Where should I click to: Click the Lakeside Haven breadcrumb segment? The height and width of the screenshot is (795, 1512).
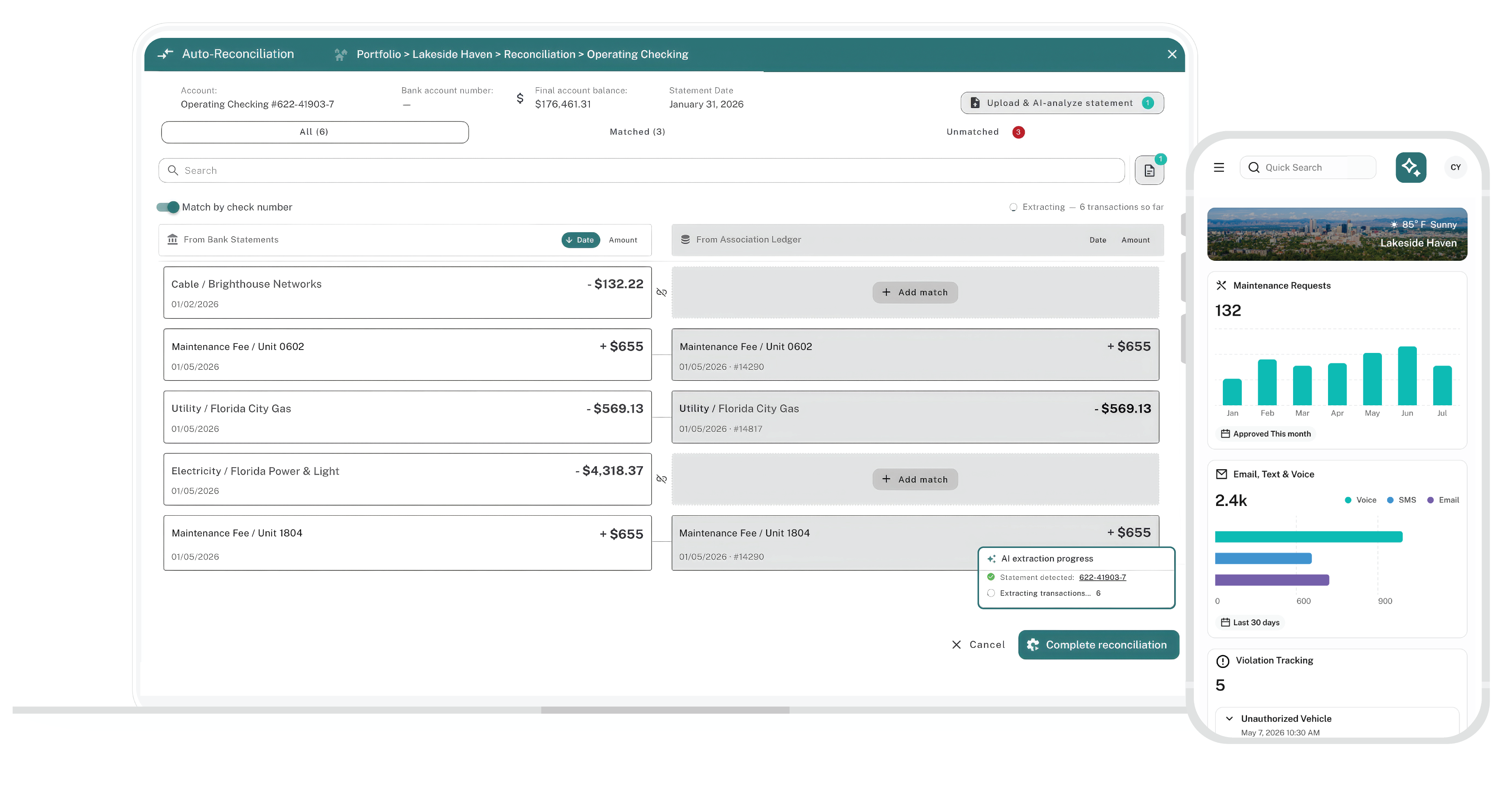click(x=452, y=55)
